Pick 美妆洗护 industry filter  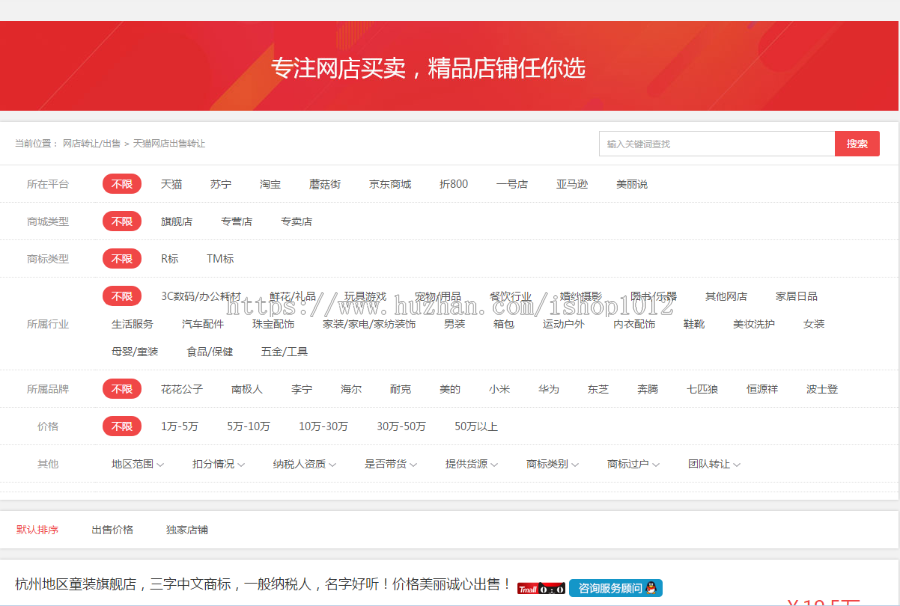pyautogui.click(x=754, y=324)
